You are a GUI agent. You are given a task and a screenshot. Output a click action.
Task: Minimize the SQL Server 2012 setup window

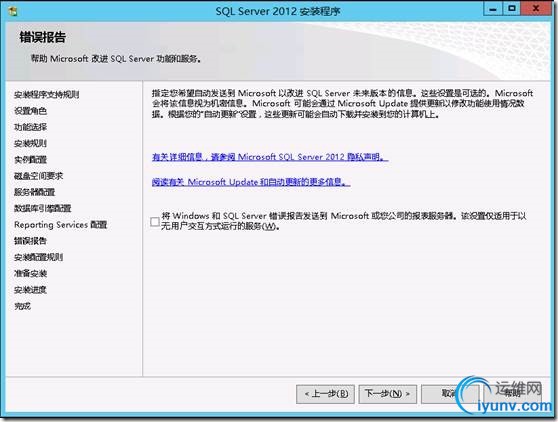point(493,9)
